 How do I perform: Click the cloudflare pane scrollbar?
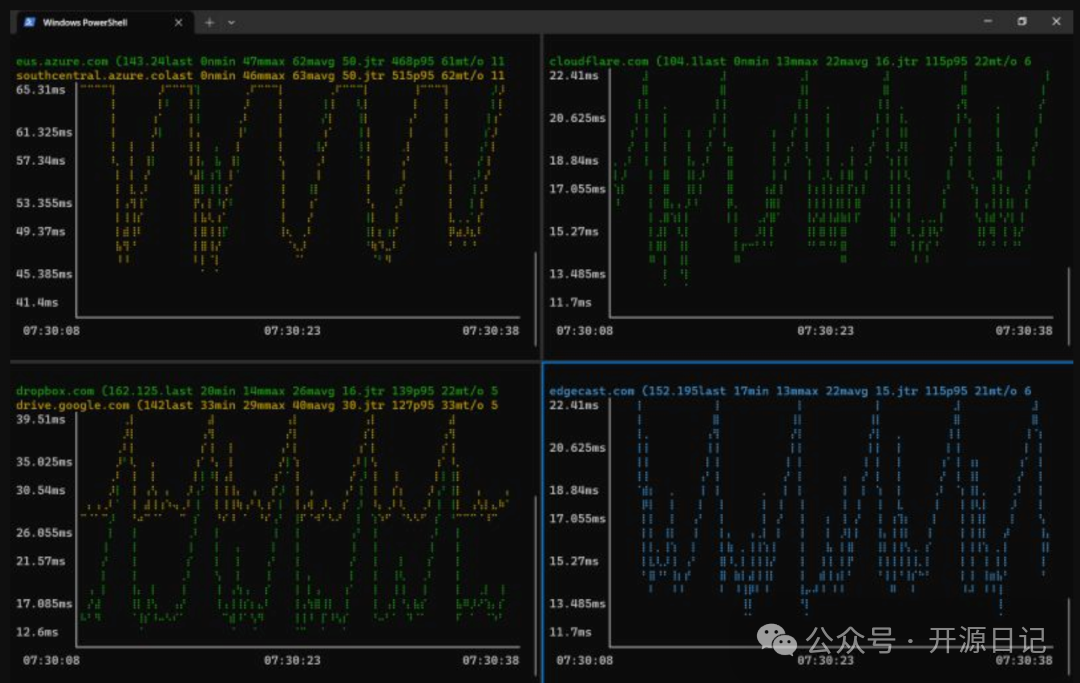(x=1069, y=308)
